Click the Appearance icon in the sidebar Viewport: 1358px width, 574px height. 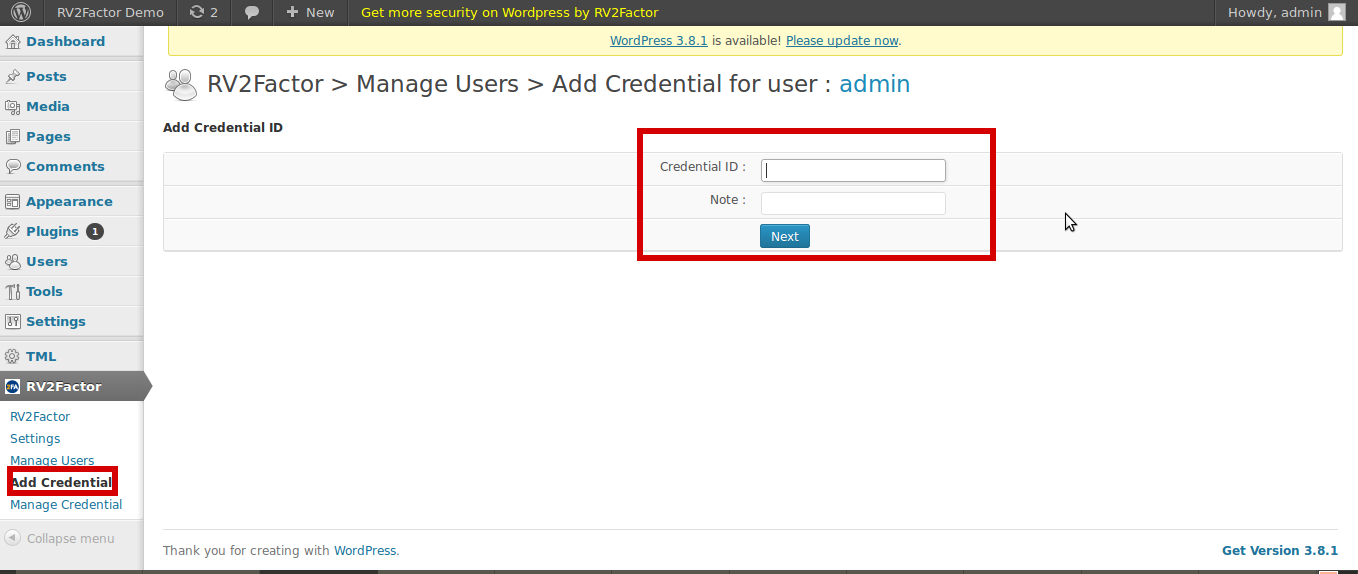pos(13,202)
